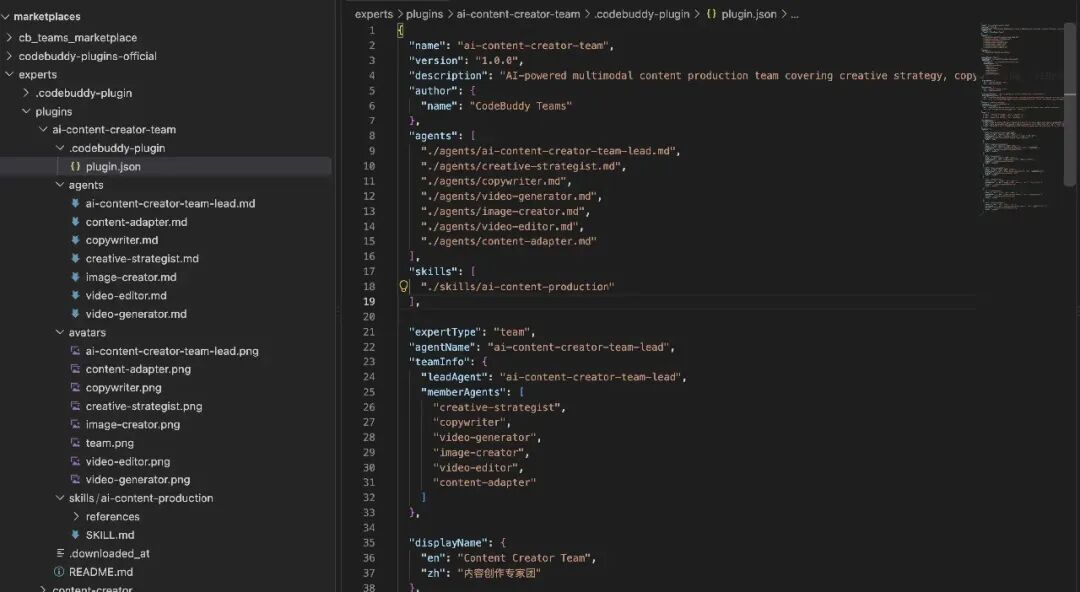Expand the cb_teams_marketplace folder
The height and width of the screenshot is (592, 1080).
pyautogui.click(x=10, y=37)
